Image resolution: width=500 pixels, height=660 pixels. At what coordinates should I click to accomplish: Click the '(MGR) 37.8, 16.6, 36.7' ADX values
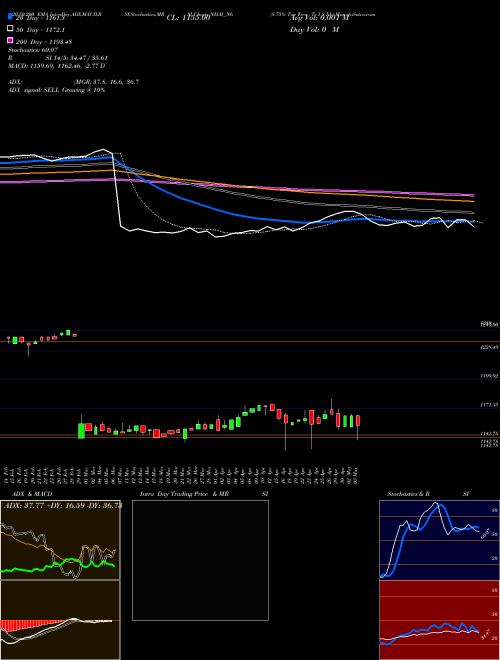coord(106,82)
